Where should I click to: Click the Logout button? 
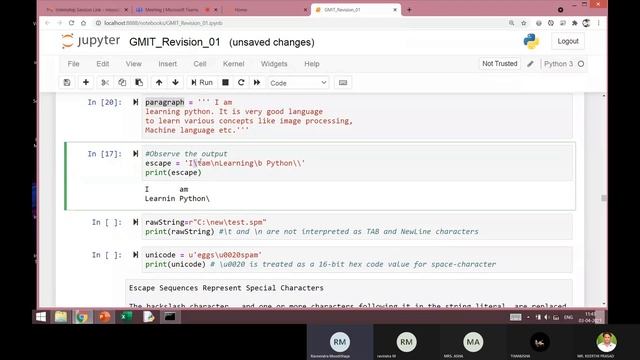tap(568, 41)
